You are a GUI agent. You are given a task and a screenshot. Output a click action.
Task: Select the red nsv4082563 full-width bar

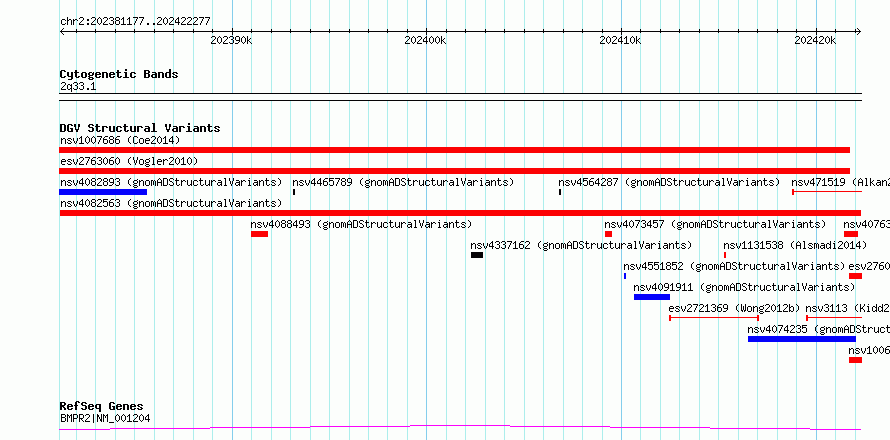(460, 213)
